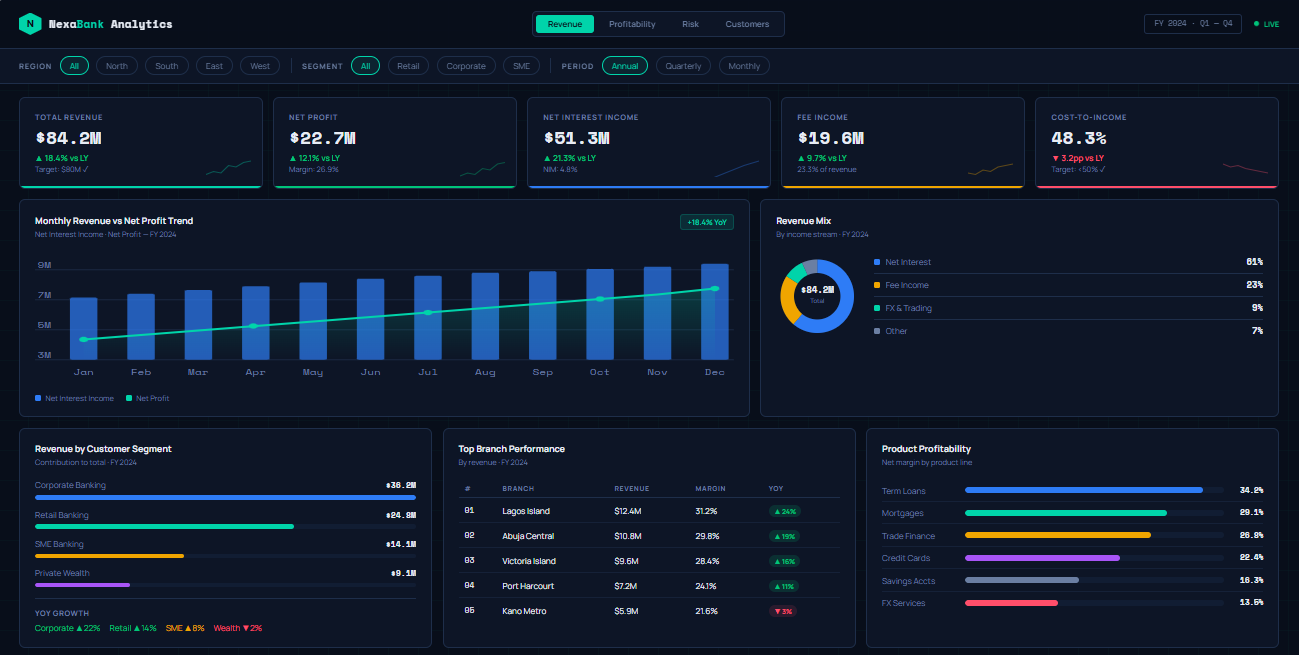Click the Branch column header
Image resolution: width=1299 pixels, height=655 pixels.
(518, 489)
